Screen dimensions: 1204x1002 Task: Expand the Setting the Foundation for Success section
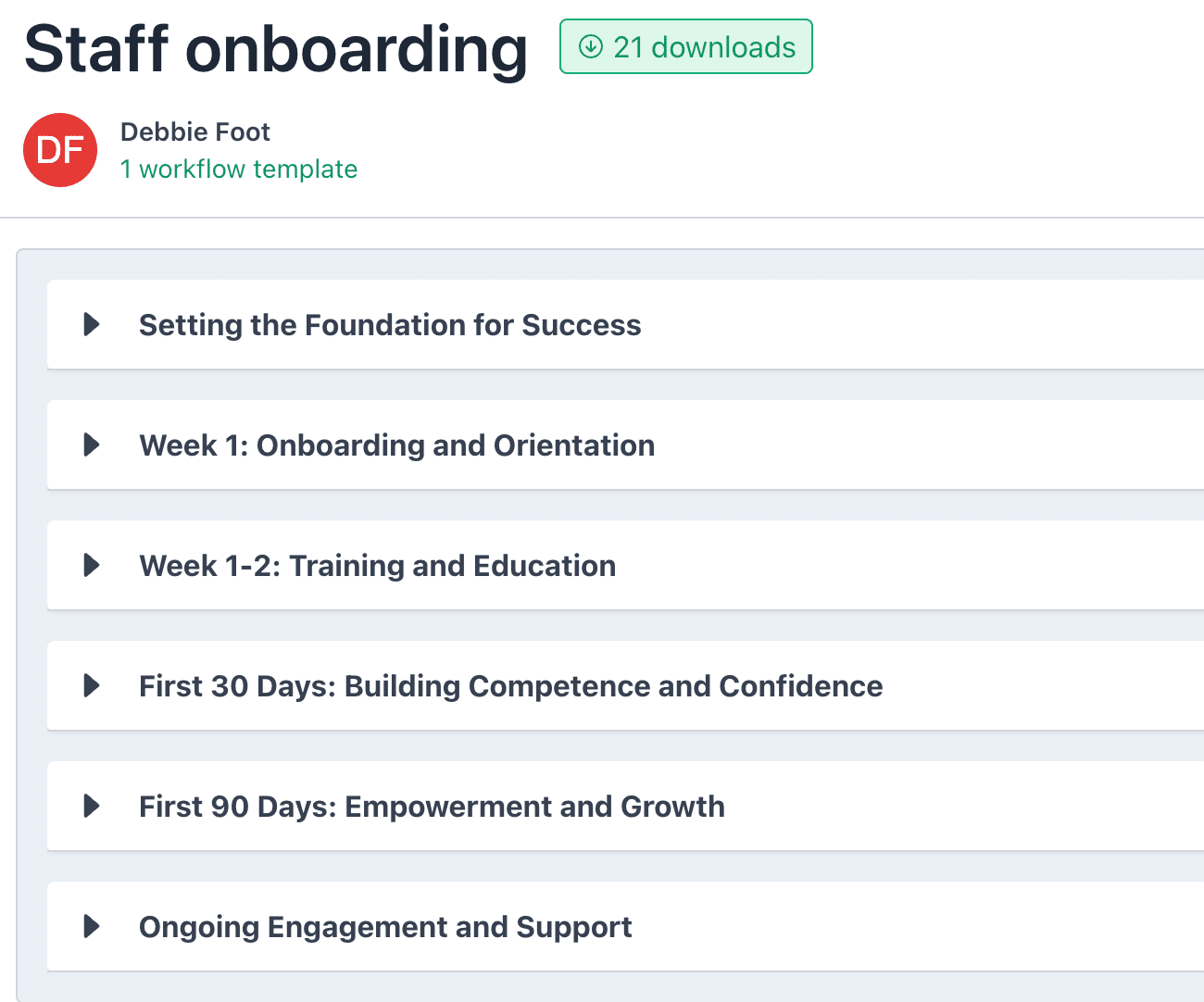click(x=390, y=324)
